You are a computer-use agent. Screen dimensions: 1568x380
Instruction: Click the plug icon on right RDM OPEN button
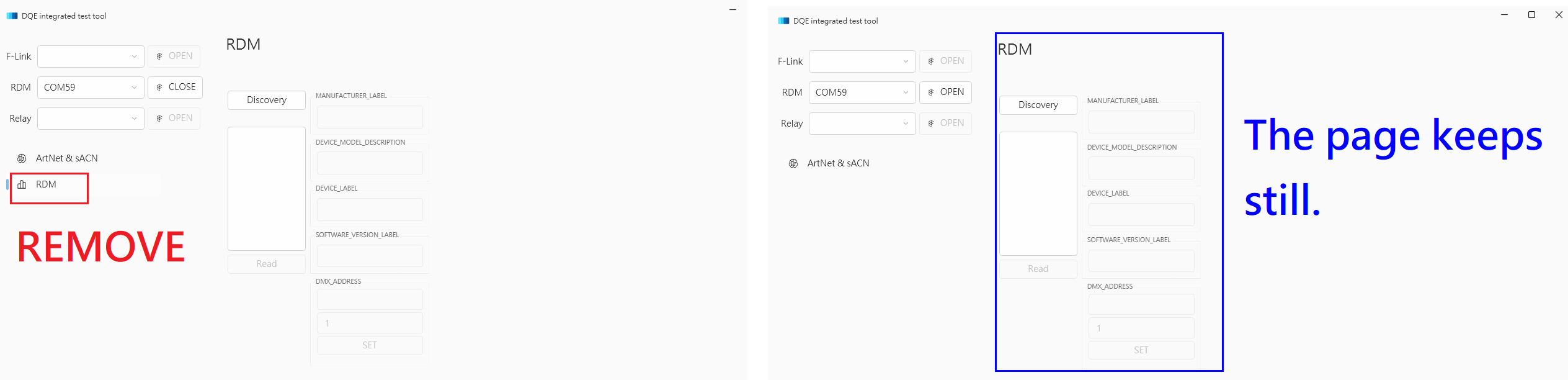(930, 92)
